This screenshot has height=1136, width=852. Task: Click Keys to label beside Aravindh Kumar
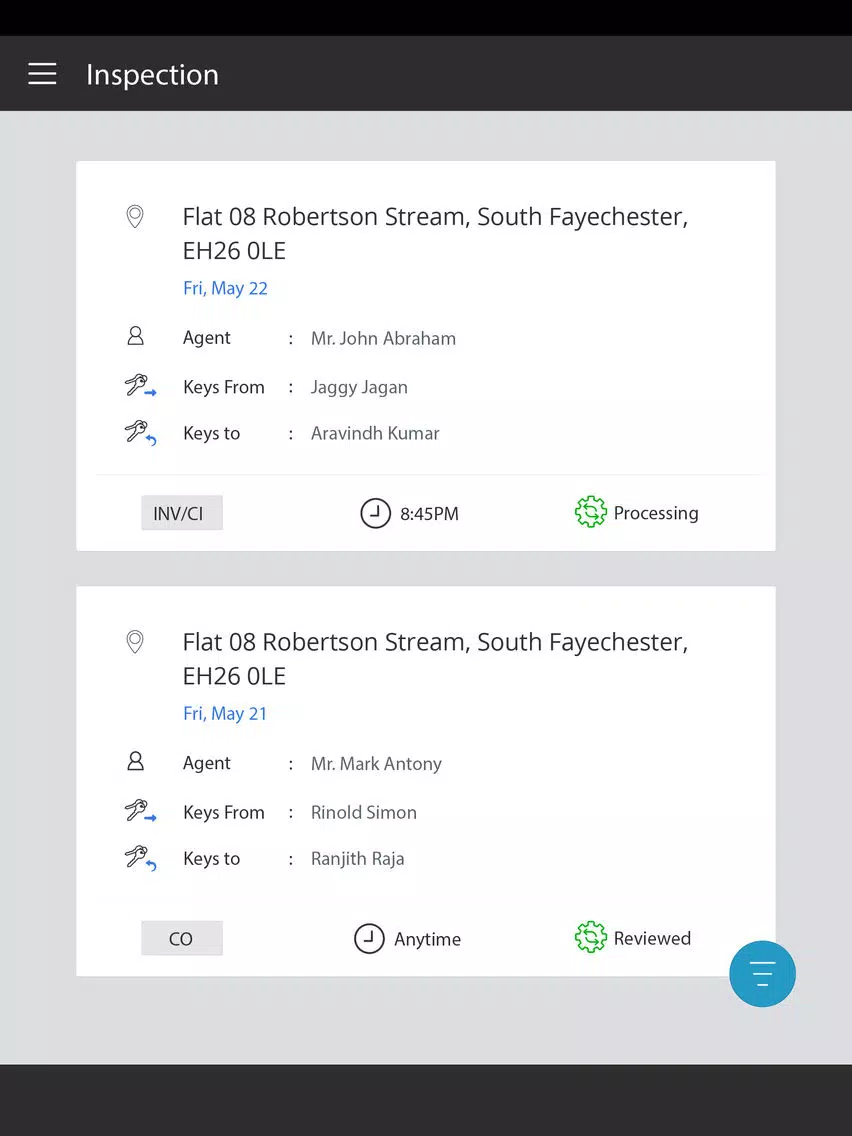coord(211,433)
